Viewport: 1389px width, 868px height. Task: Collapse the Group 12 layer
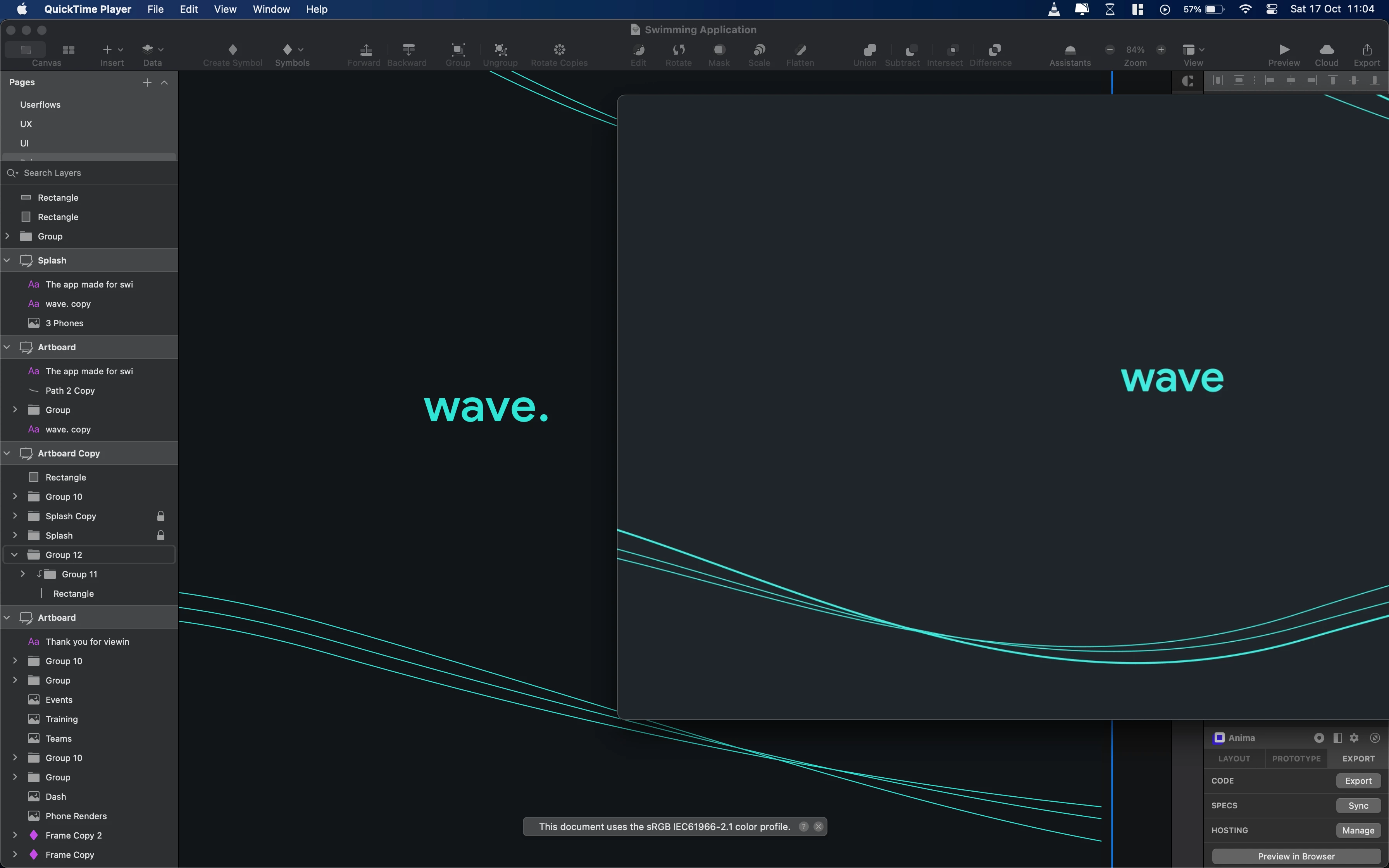15,555
